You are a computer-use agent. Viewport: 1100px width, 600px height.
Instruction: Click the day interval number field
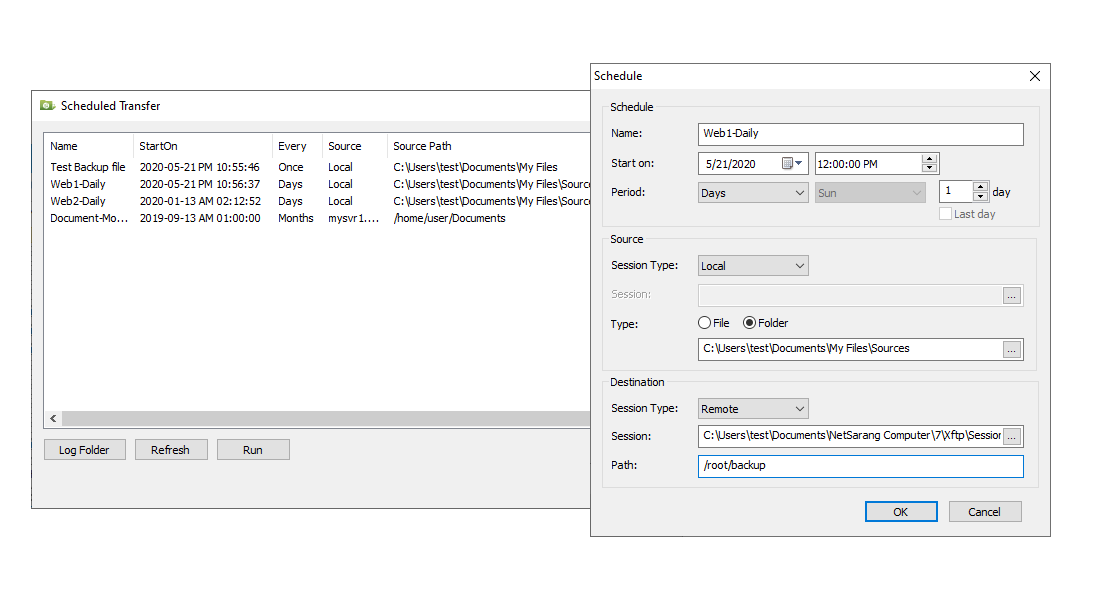pos(956,192)
